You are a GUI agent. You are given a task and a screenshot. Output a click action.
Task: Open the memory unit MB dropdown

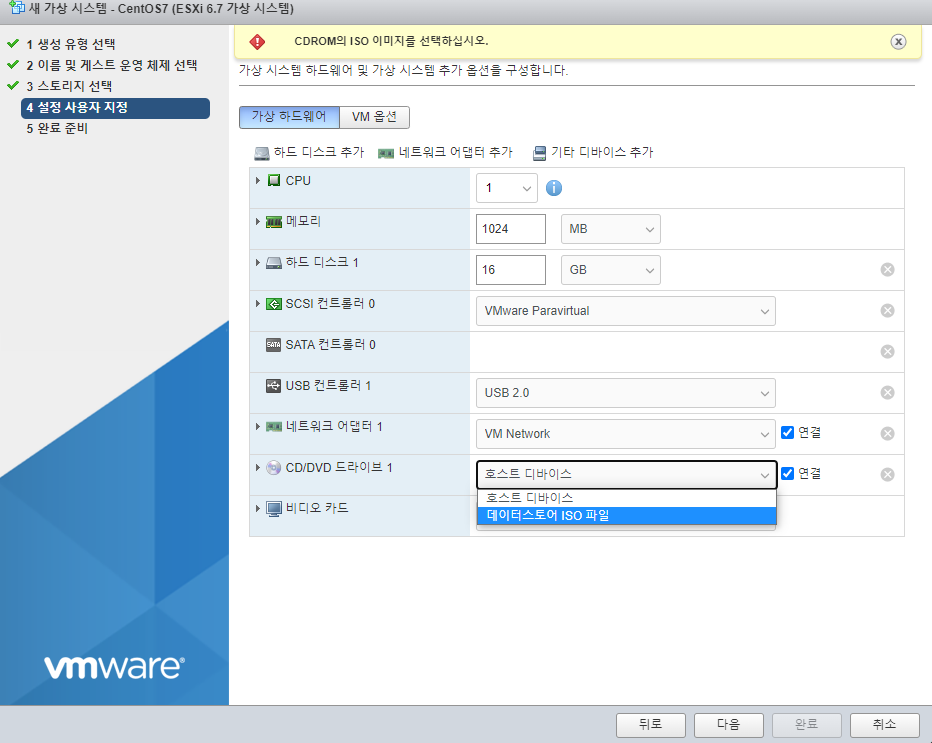pyautogui.click(x=611, y=229)
